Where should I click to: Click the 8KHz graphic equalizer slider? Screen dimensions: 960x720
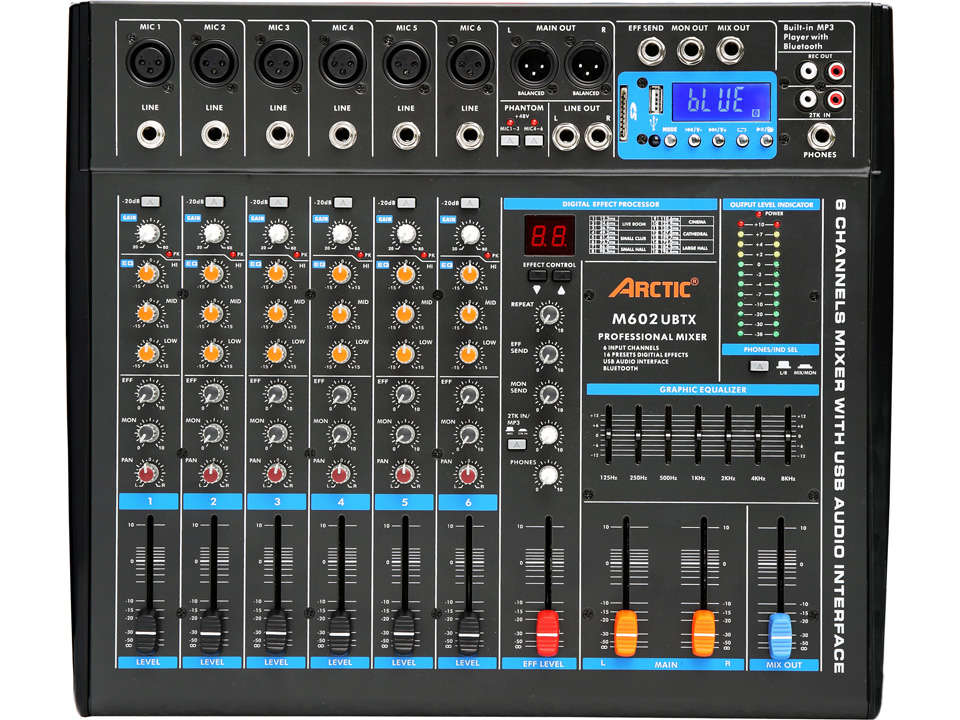click(x=788, y=434)
